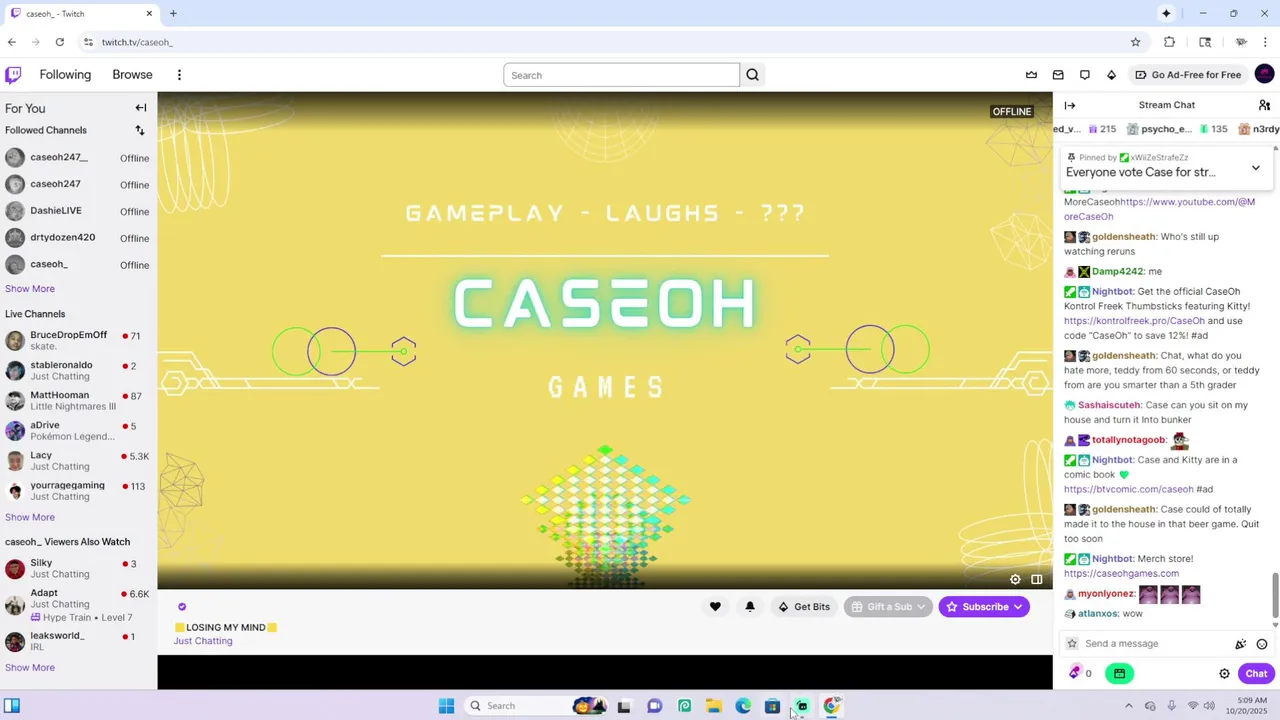Open BruceDropEmOff live channel
Viewport: 1280px width, 720px height.
pyautogui.click(x=78, y=341)
